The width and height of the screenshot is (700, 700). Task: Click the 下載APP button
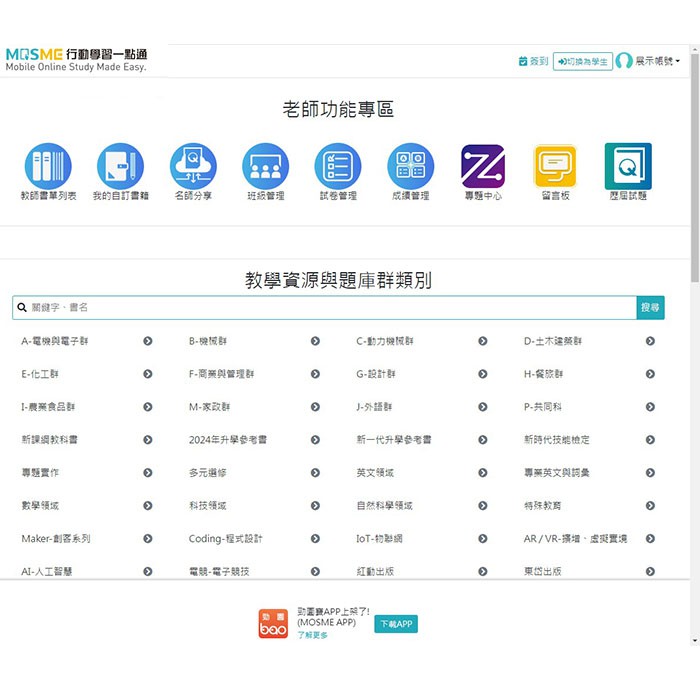[396, 624]
